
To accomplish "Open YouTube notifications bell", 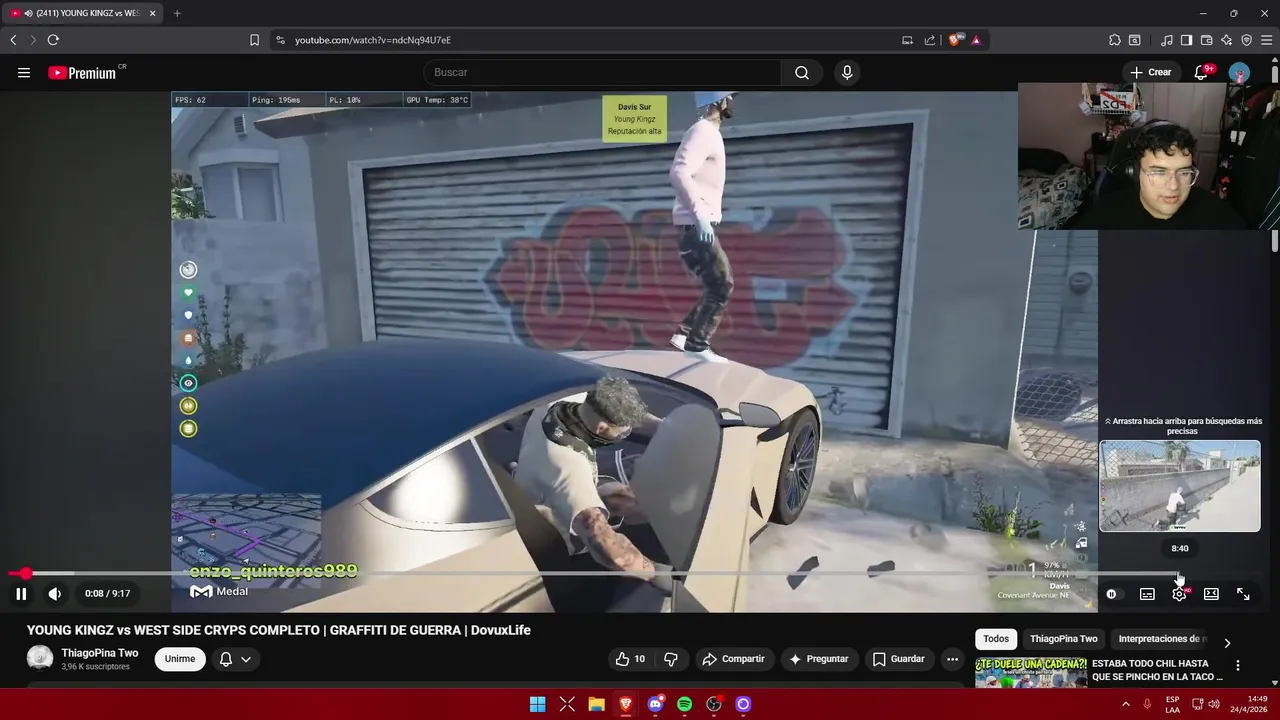I will pos(1203,72).
